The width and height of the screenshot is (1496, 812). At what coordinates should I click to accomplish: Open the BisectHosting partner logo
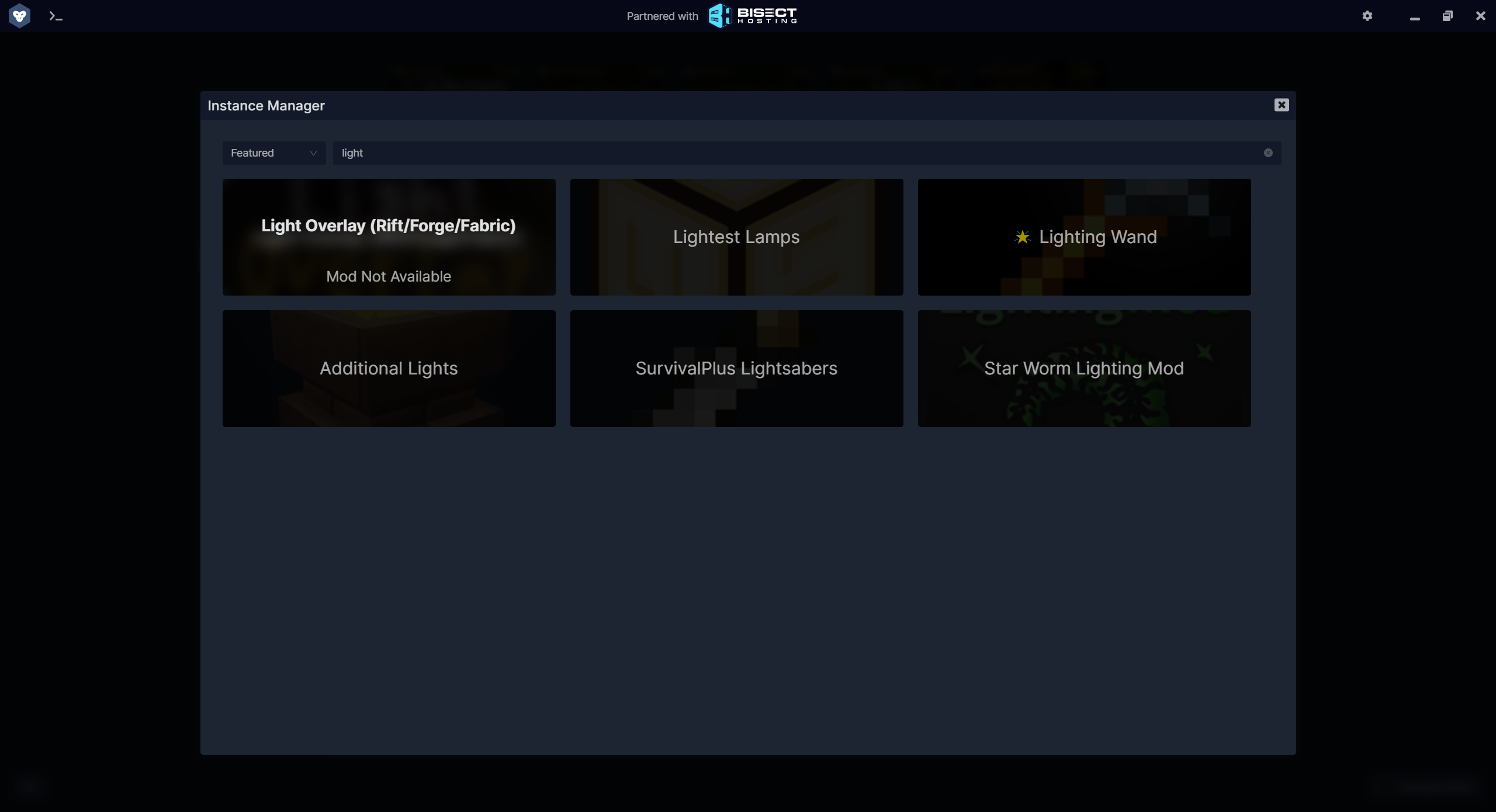pos(752,16)
